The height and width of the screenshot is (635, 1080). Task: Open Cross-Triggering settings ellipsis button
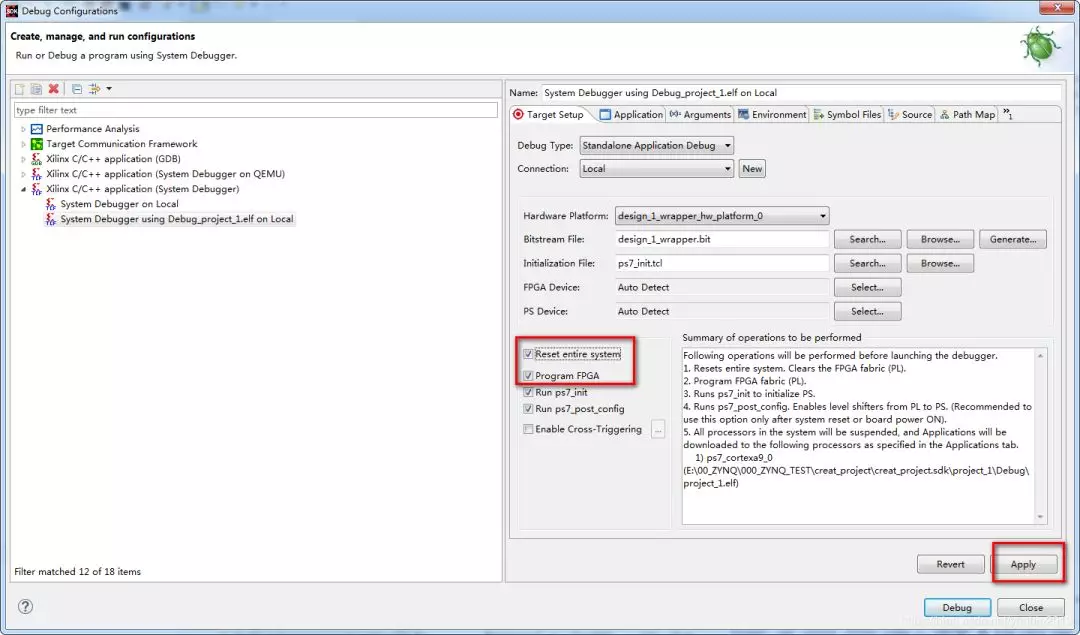coord(658,429)
